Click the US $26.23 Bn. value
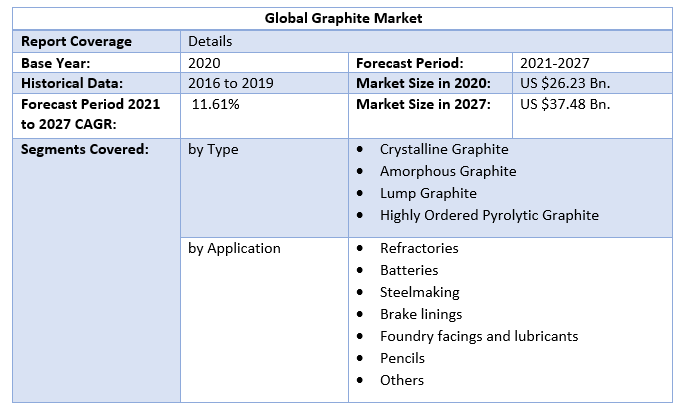687x410 pixels. 565,83
